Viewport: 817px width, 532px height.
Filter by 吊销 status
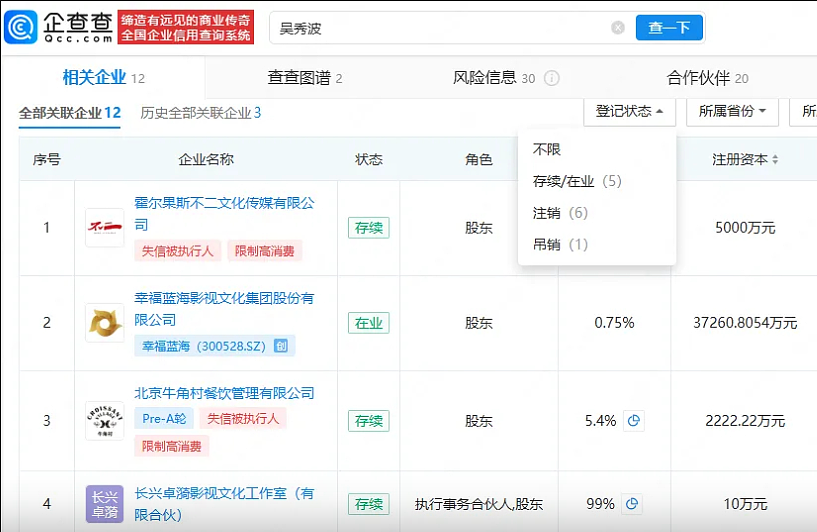[560, 244]
